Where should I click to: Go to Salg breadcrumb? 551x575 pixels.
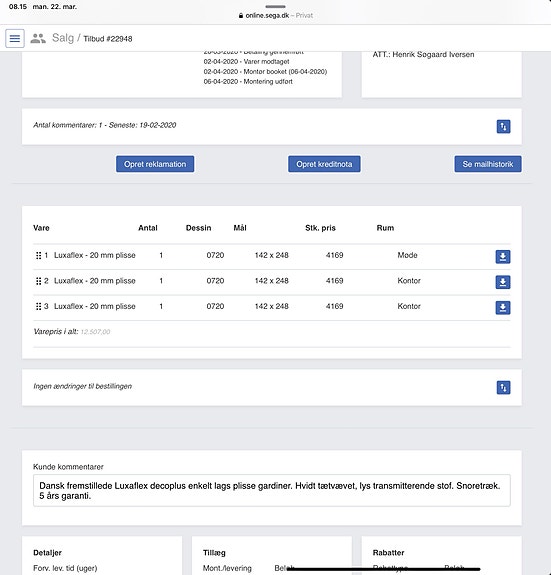[63, 38]
